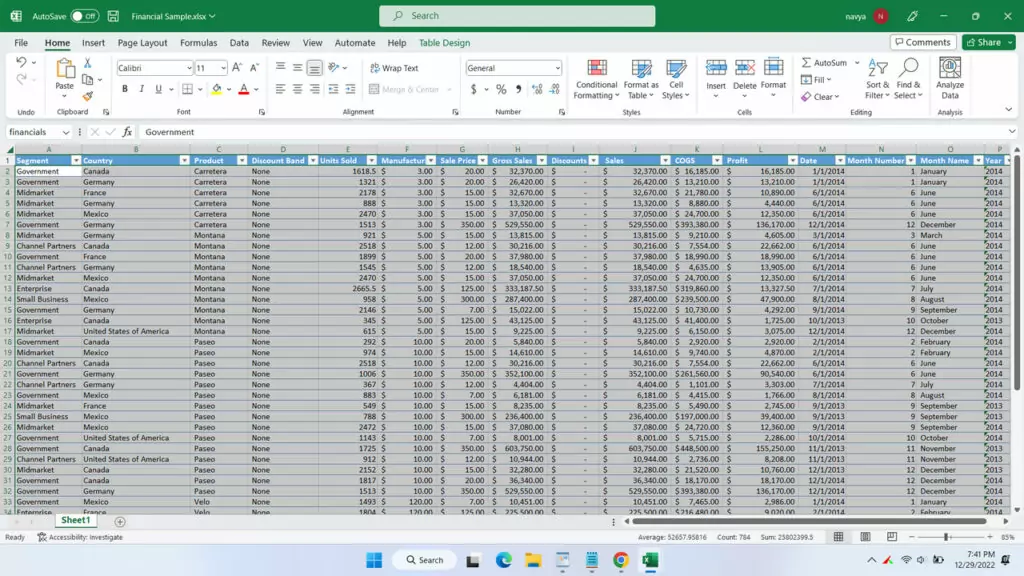Click Sort & Filter icon
This screenshot has width=1024, height=576.
878,79
